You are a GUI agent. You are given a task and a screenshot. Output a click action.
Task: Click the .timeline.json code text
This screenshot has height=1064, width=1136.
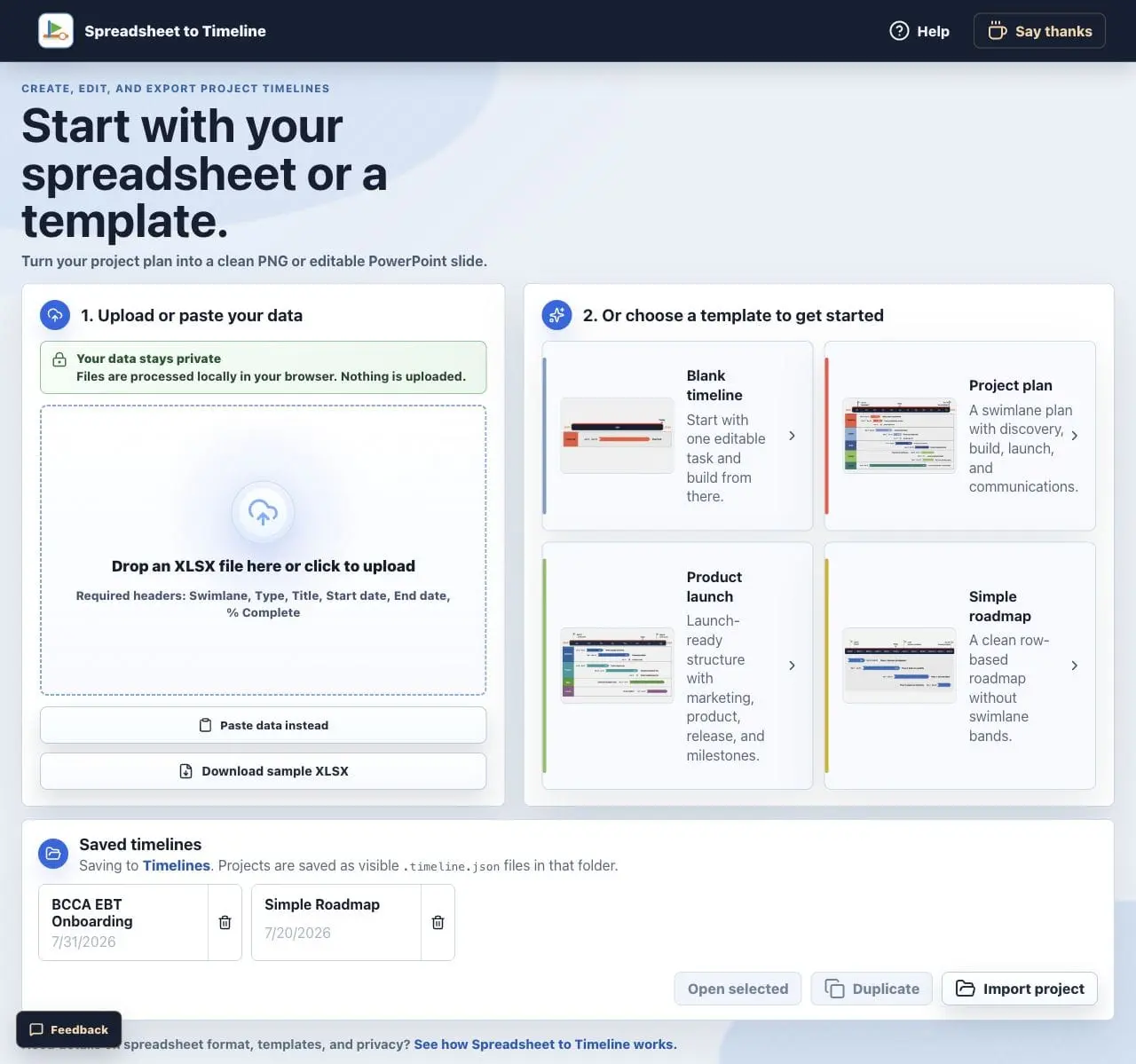point(451,866)
